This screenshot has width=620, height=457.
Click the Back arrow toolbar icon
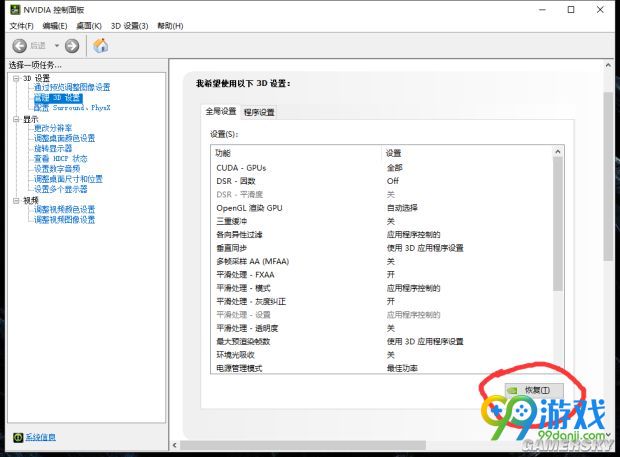coord(20,46)
